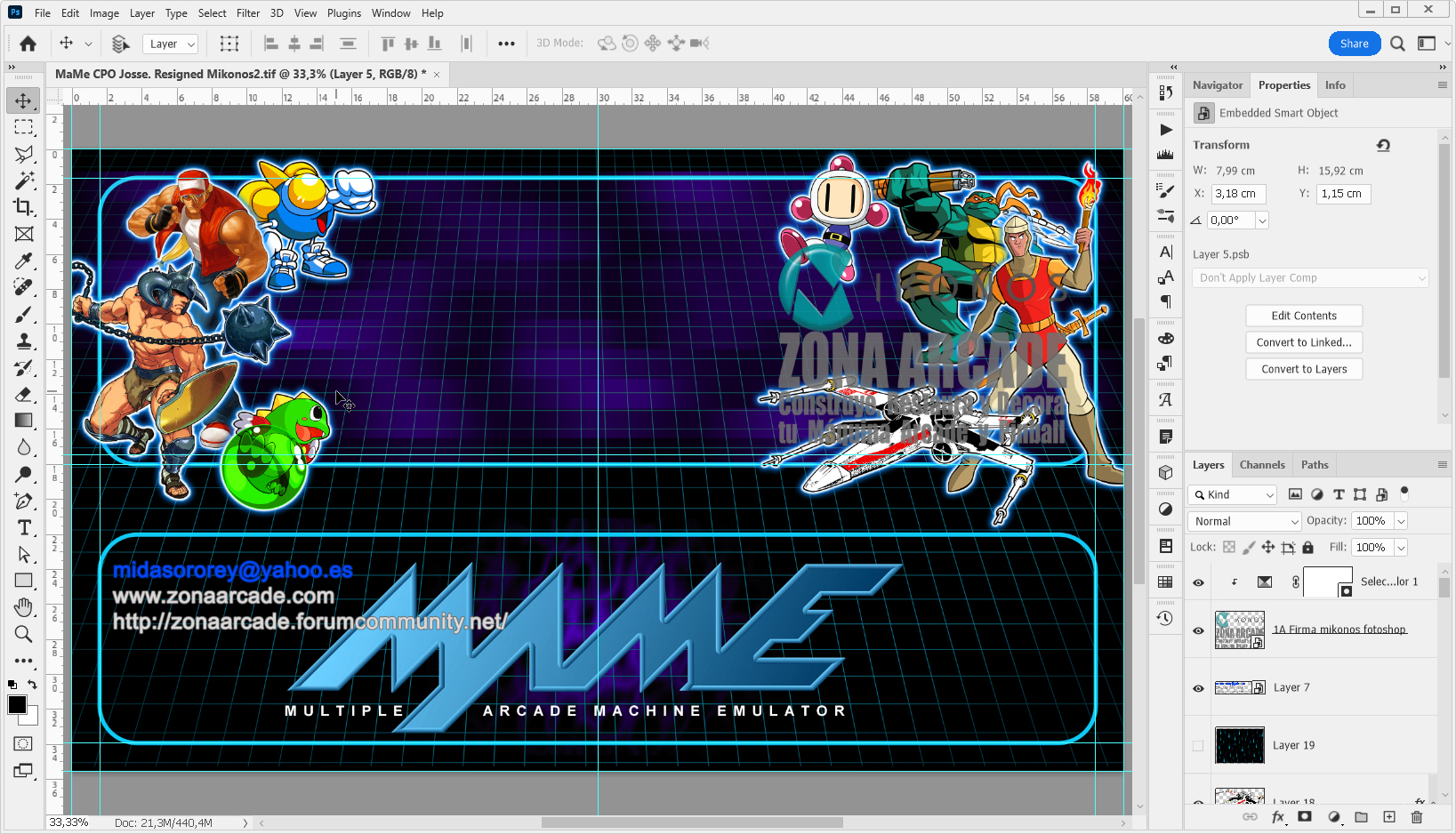Open the Filter menu
The height and width of the screenshot is (834, 1456).
(x=248, y=13)
